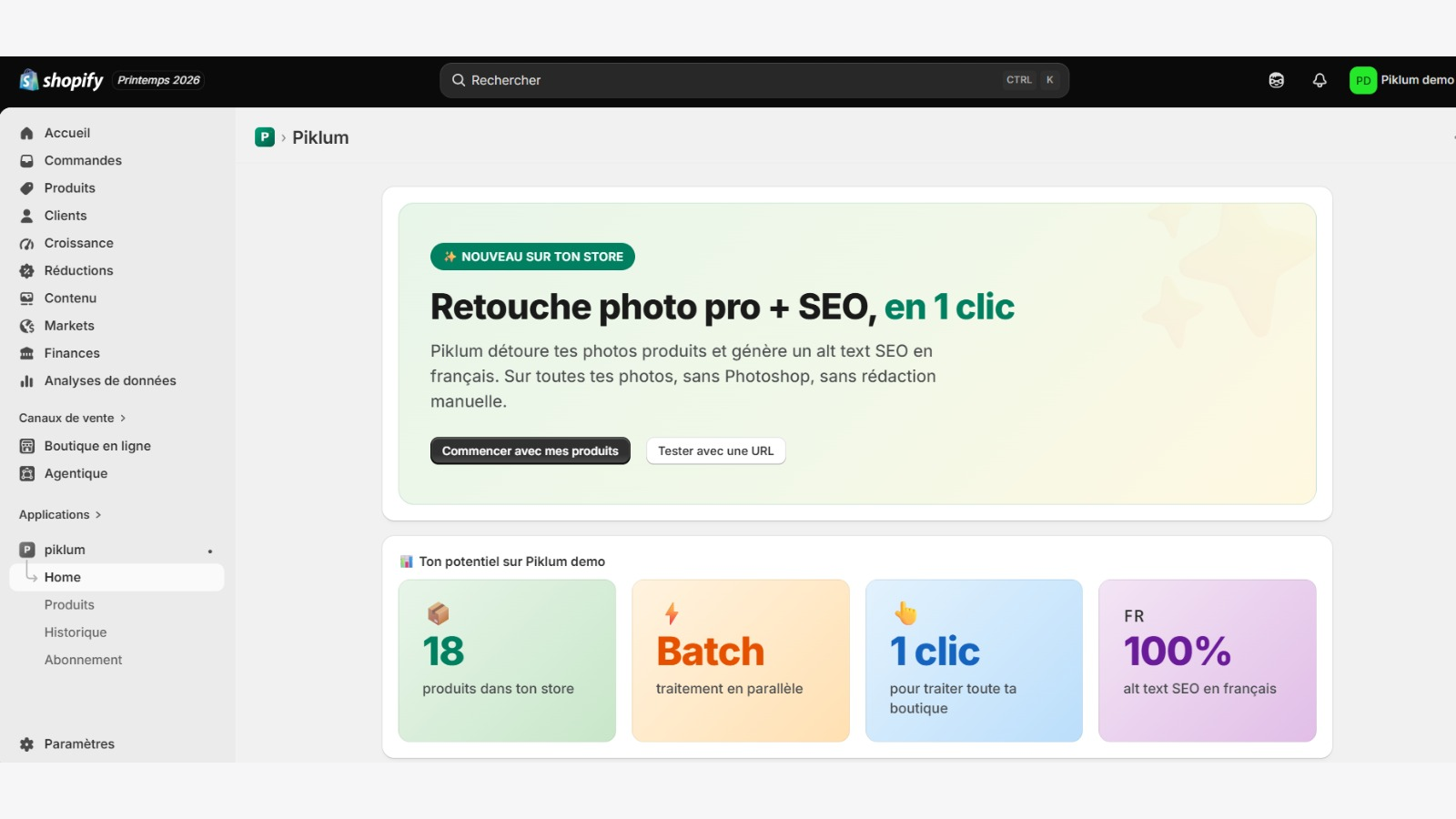
Task: Click the Boutique en ligne store icon
Action: (x=27, y=446)
